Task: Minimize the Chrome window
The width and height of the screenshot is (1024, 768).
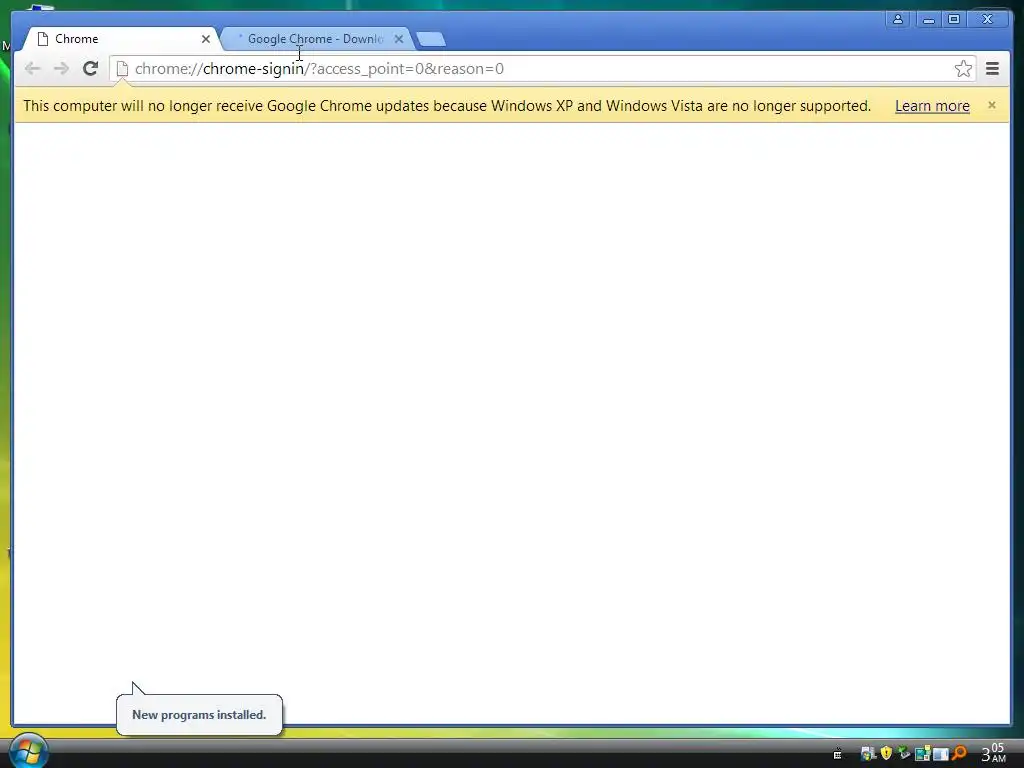Action: pos(928,19)
